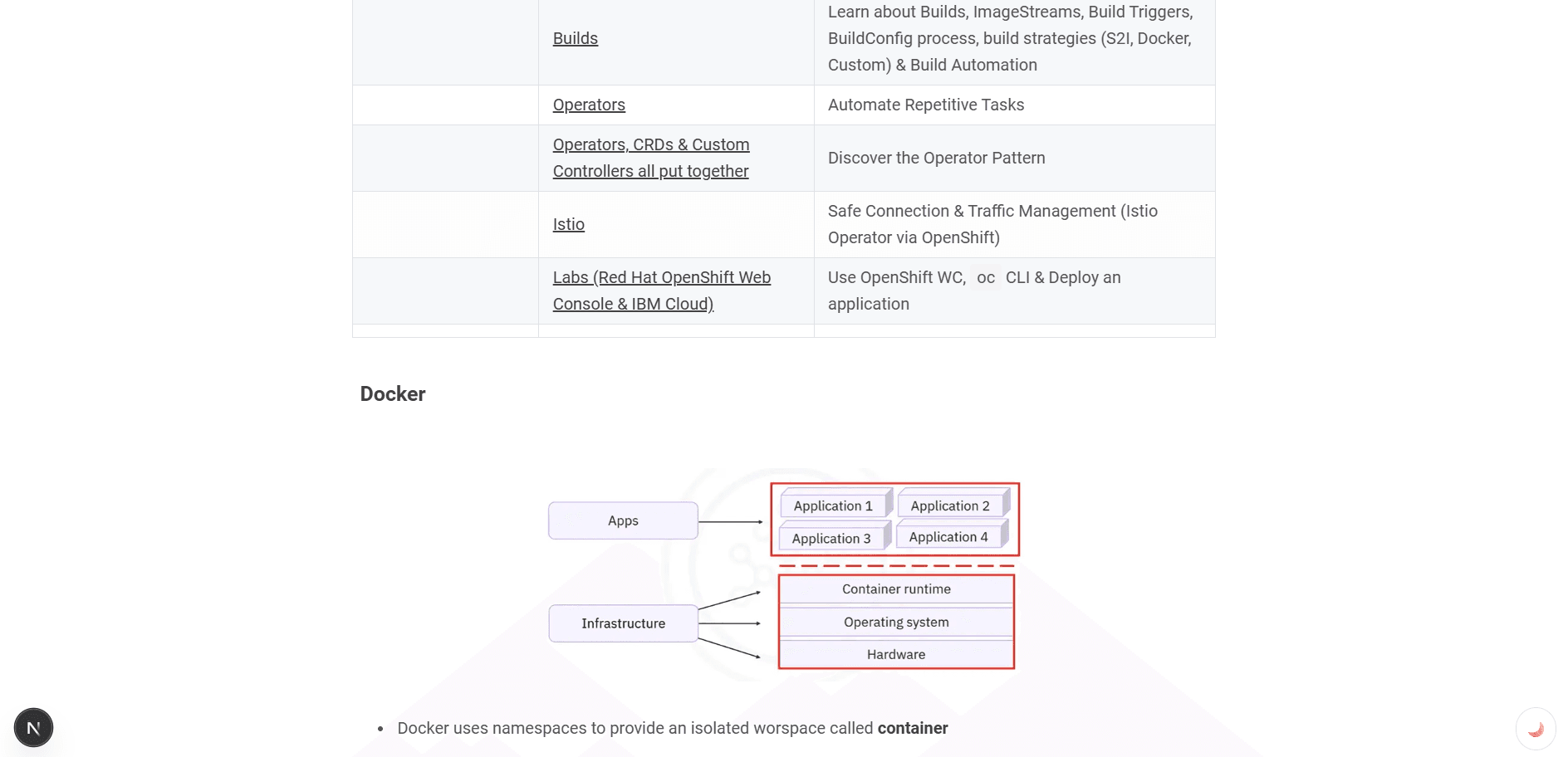1568x757 pixels.
Task: Click the Infrastructure box in the diagram
Action: 623,623
